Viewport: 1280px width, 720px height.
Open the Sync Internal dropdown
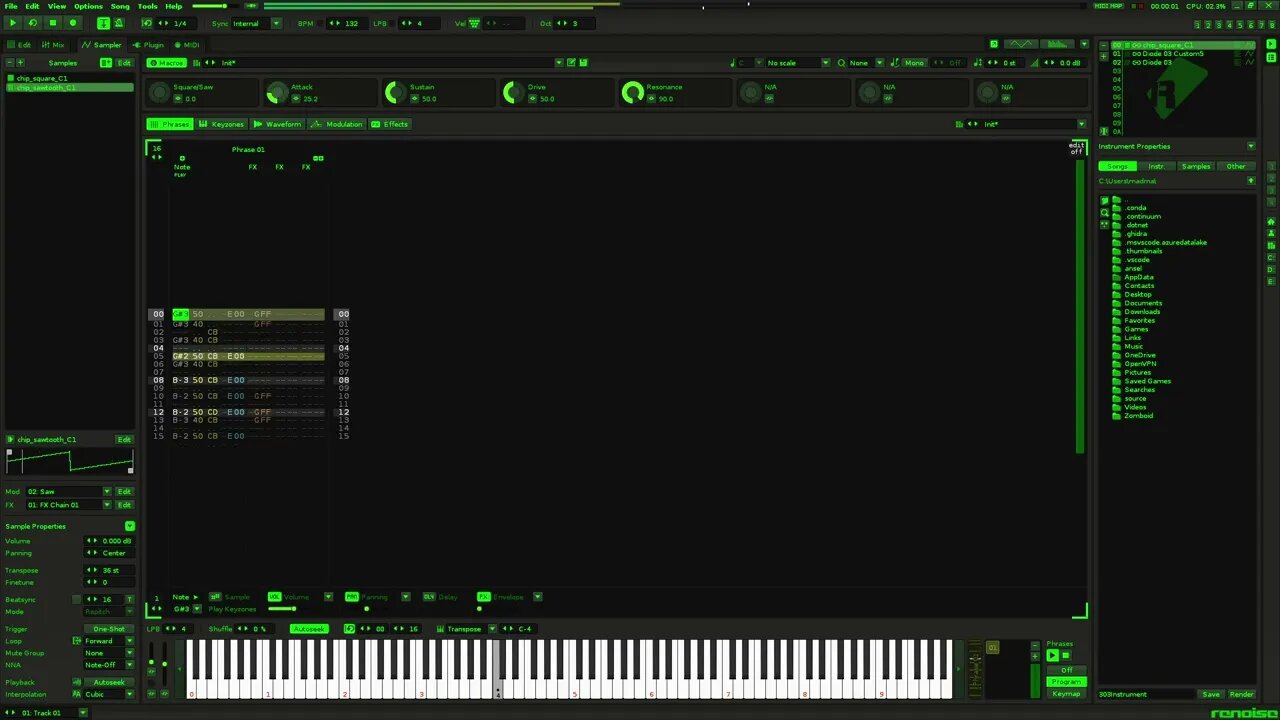click(x=257, y=23)
